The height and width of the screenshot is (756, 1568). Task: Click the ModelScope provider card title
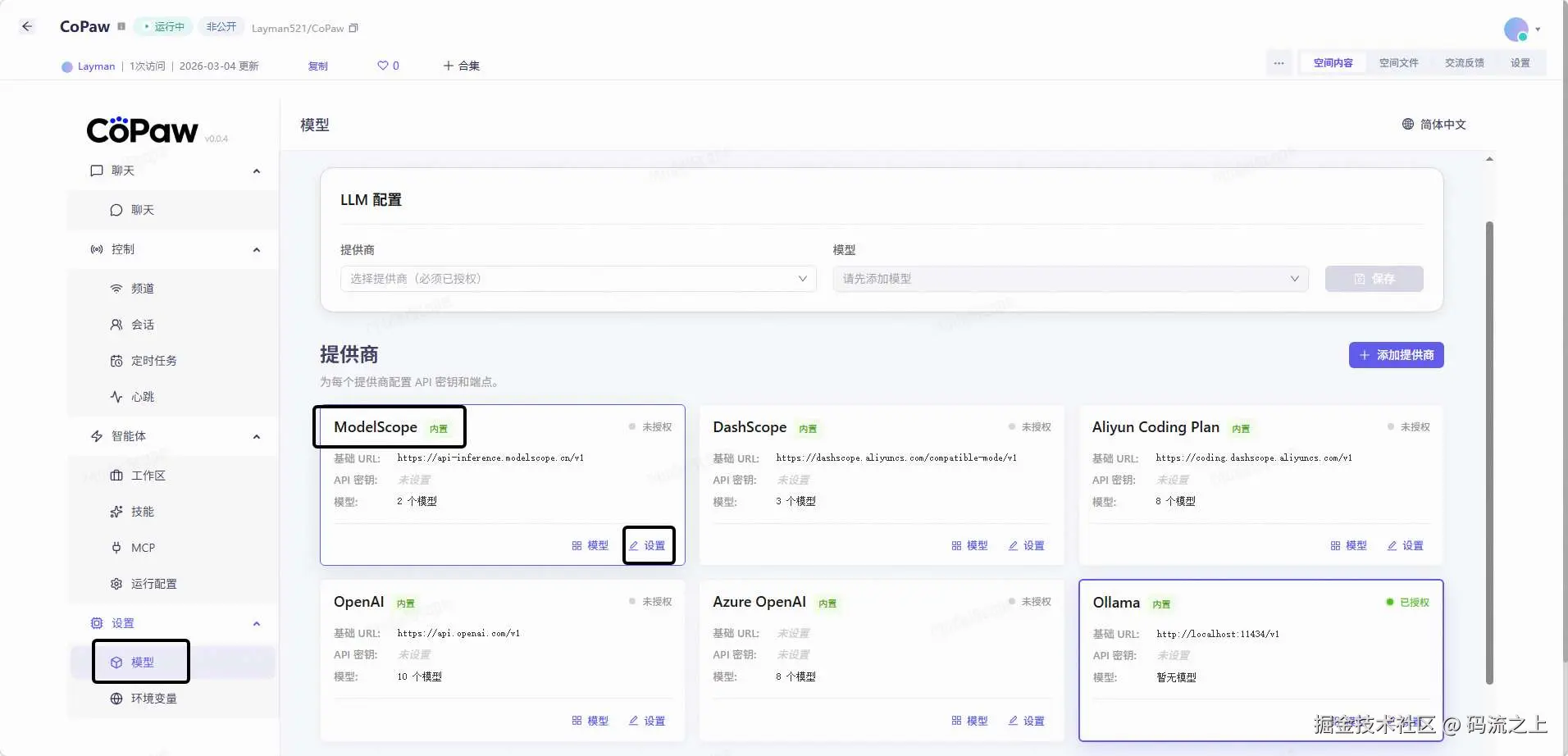point(376,427)
